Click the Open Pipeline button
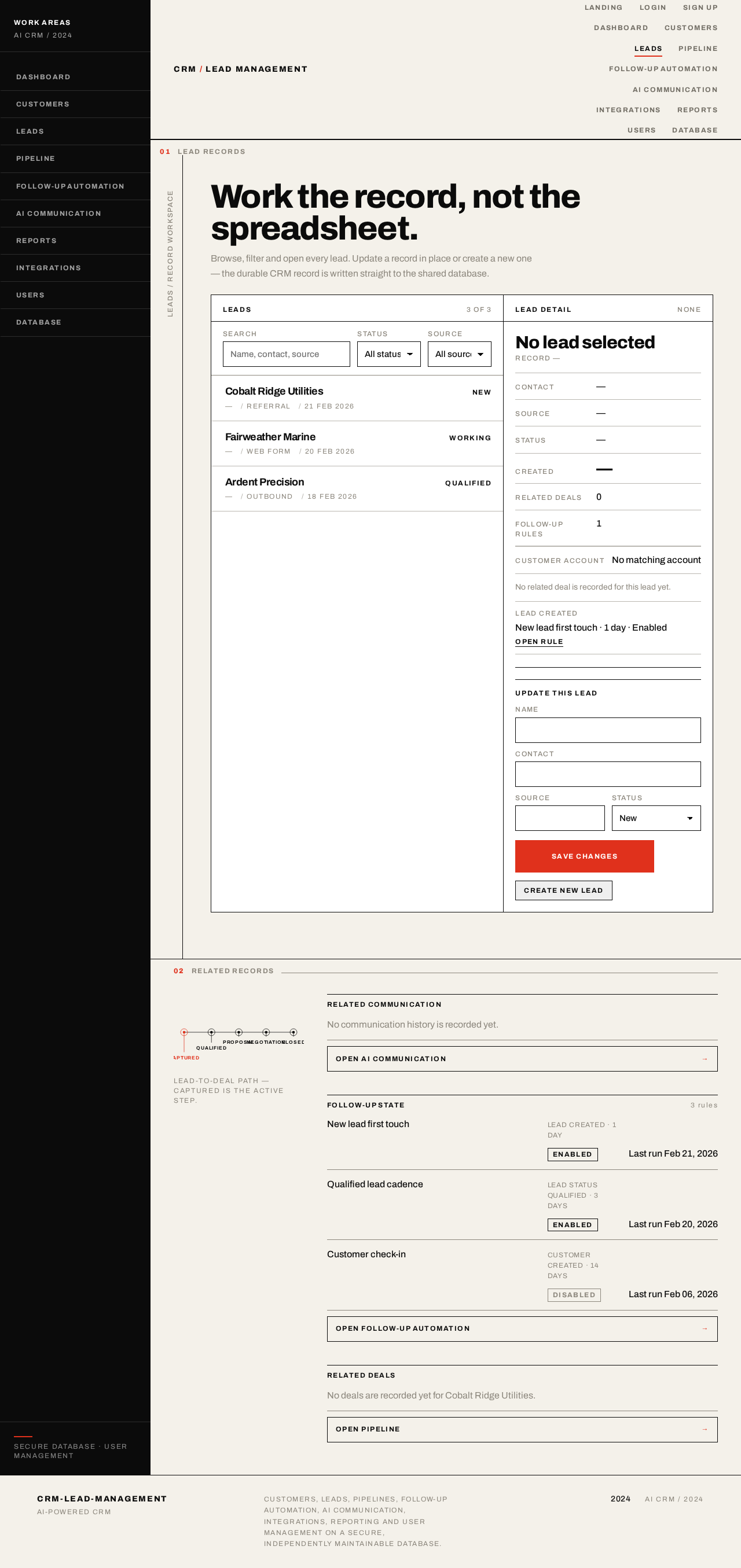Image resolution: width=741 pixels, height=1568 pixels. click(x=522, y=1429)
